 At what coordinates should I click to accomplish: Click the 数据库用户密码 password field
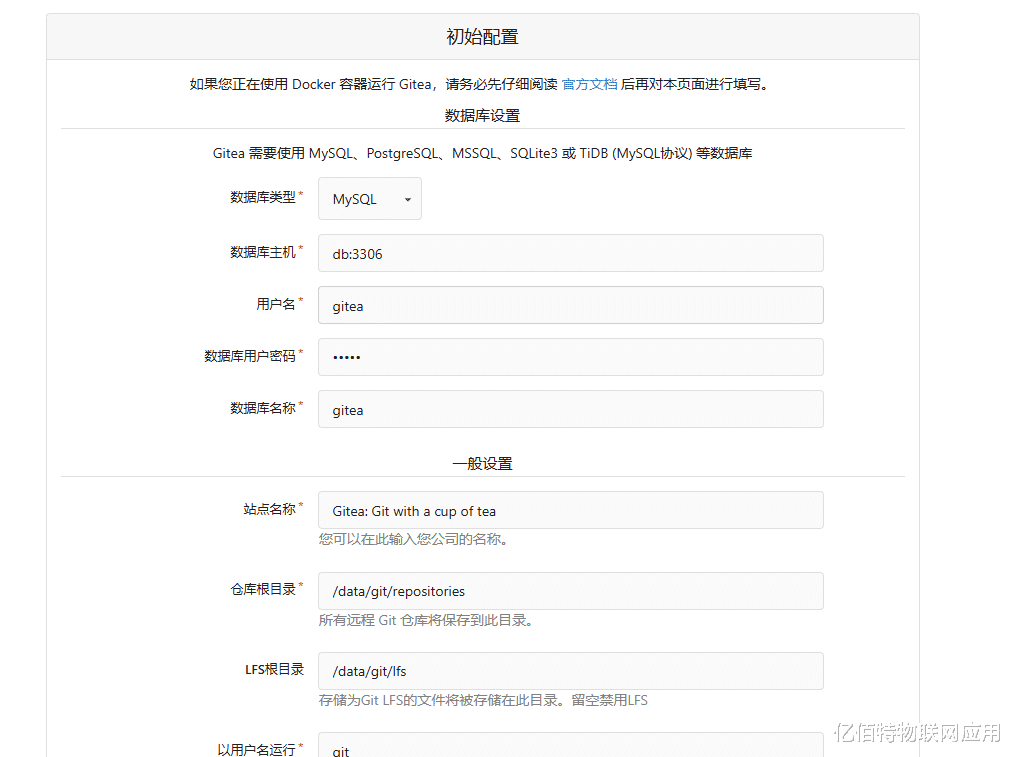(x=571, y=357)
